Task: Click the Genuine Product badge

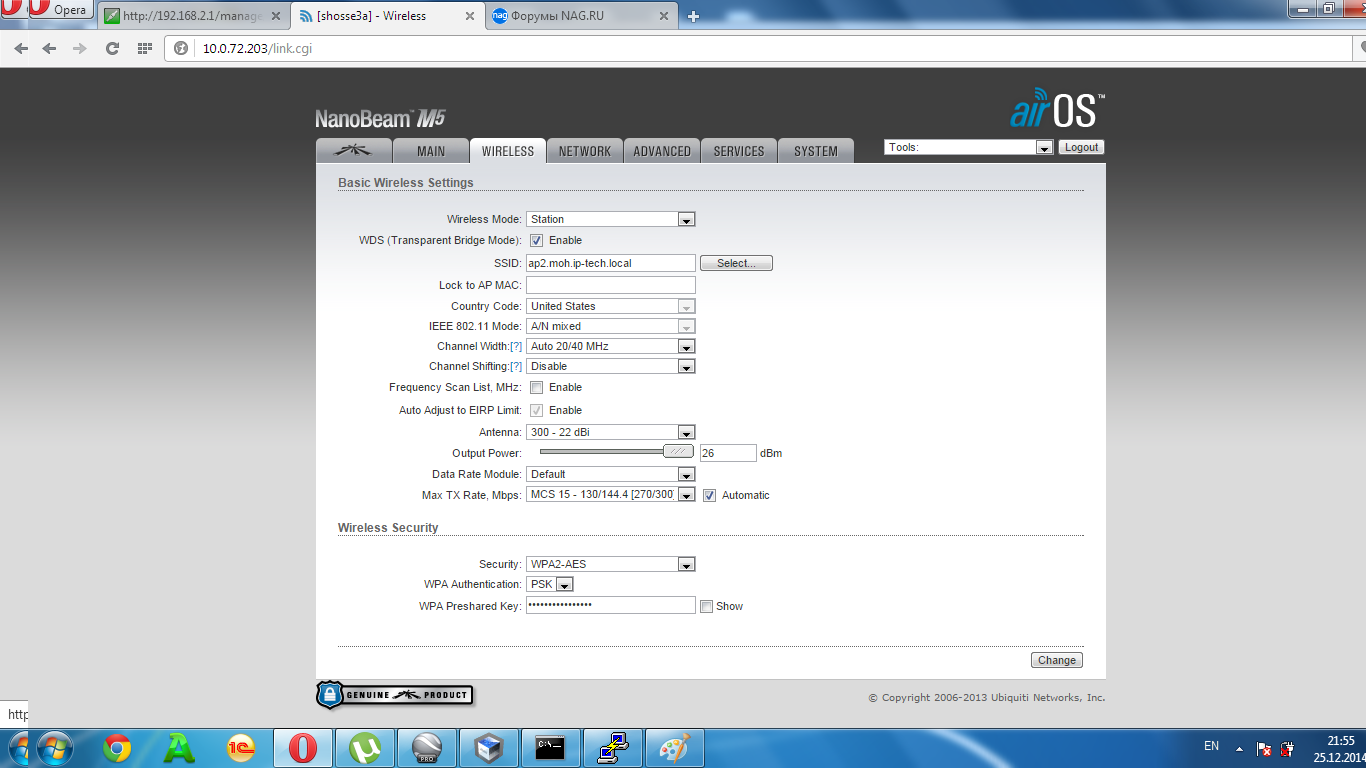Action: coord(395,695)
